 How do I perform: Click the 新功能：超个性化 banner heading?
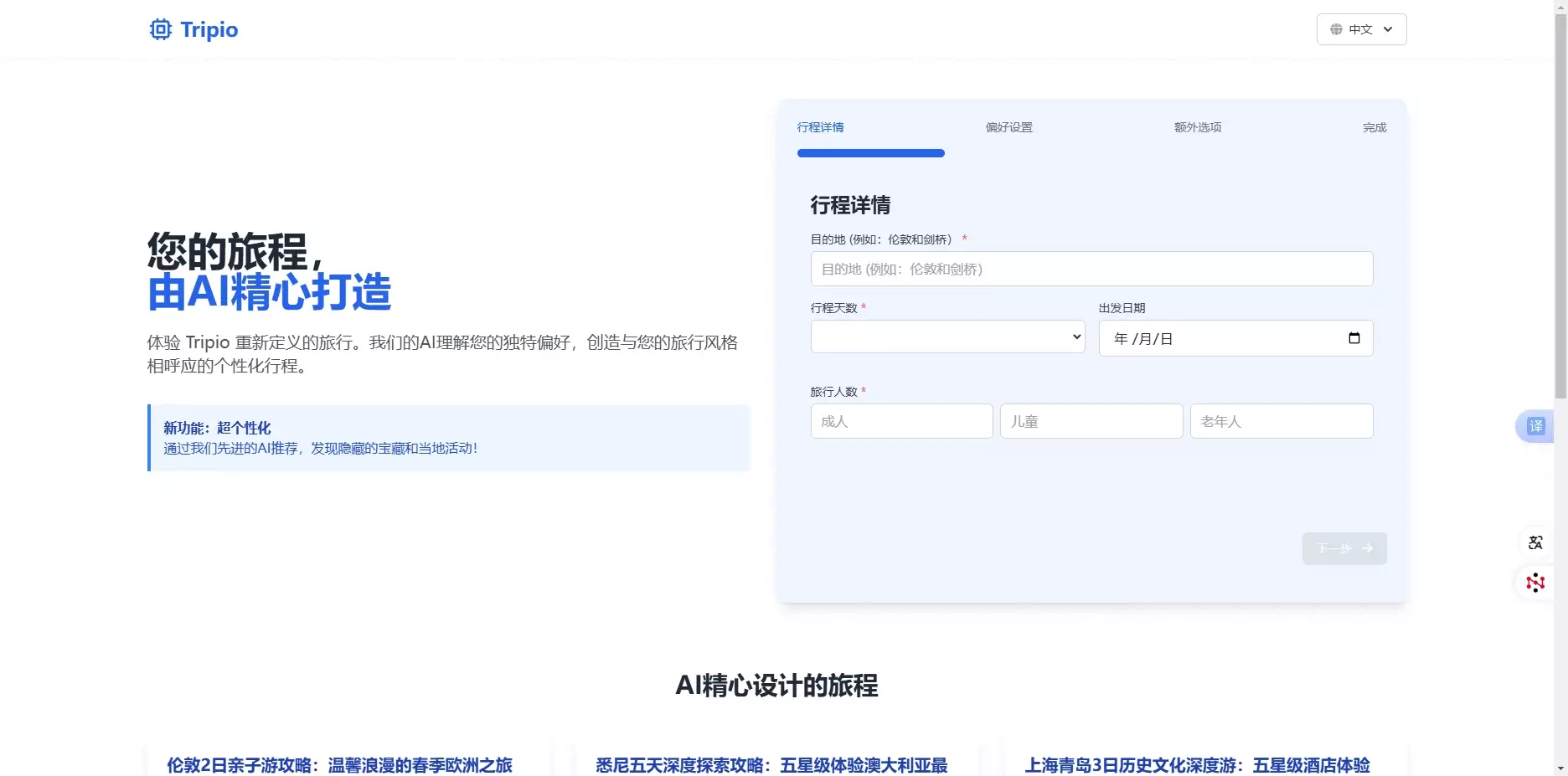217,428
